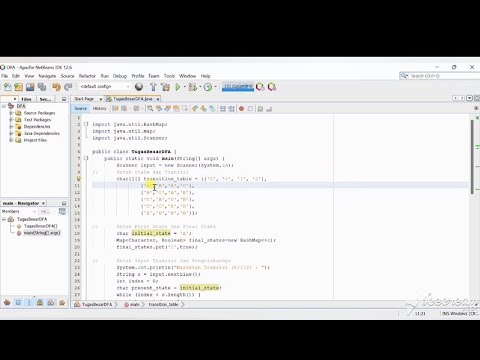Click the Clean and Build Project icon

pyautogui.click(x=166, y=87)
